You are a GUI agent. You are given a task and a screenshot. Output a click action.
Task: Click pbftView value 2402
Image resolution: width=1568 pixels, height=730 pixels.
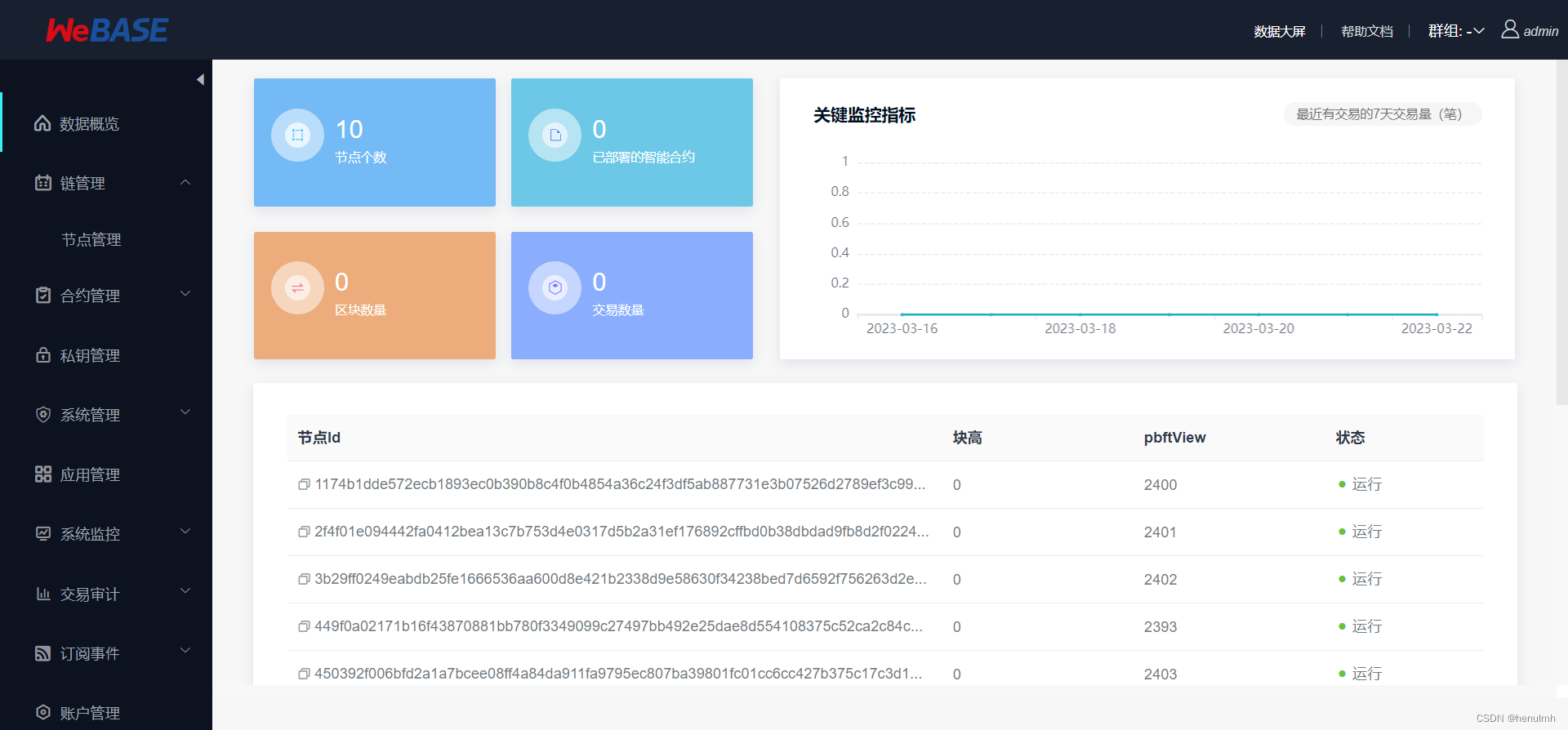pyautogui.click(x=1160, y=580)
